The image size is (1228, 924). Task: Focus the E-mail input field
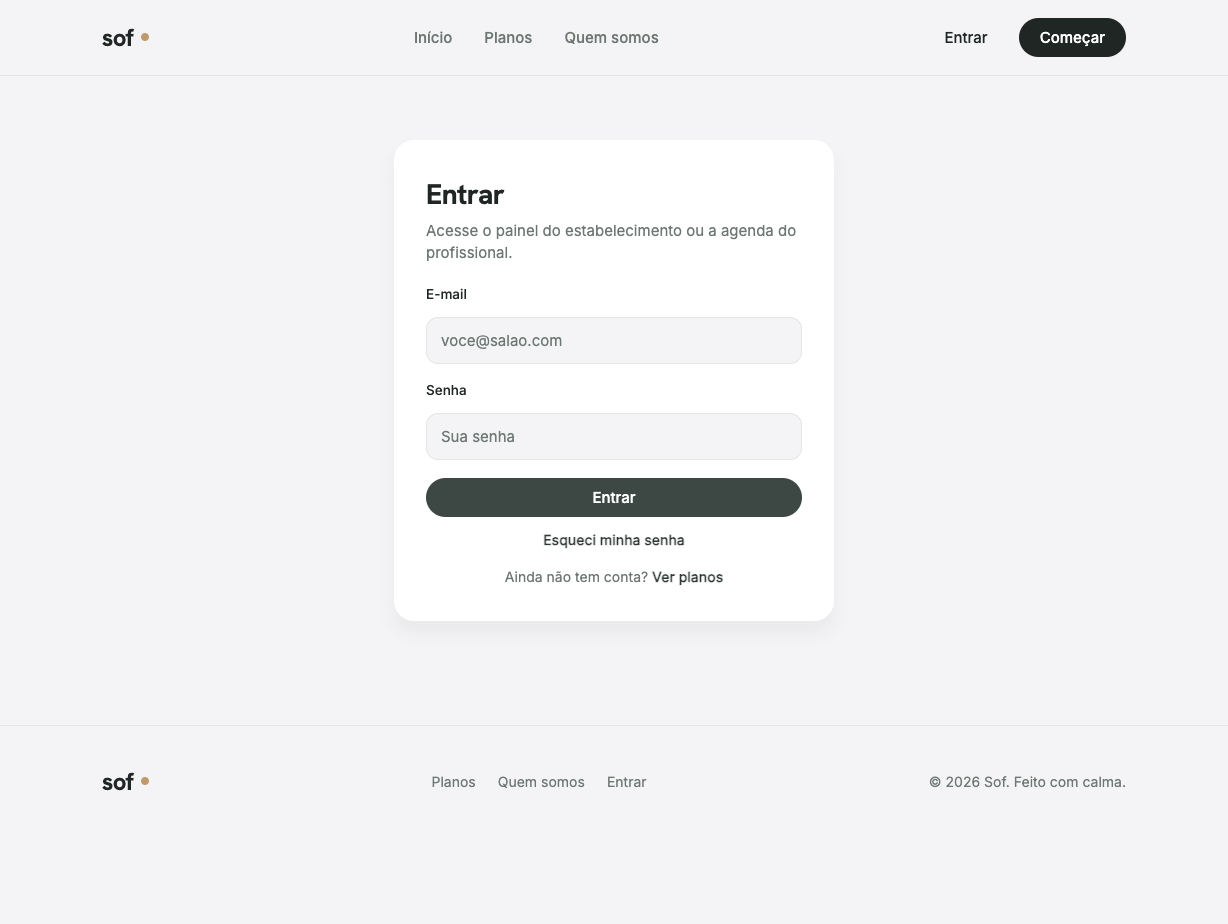tap(614, 341)
